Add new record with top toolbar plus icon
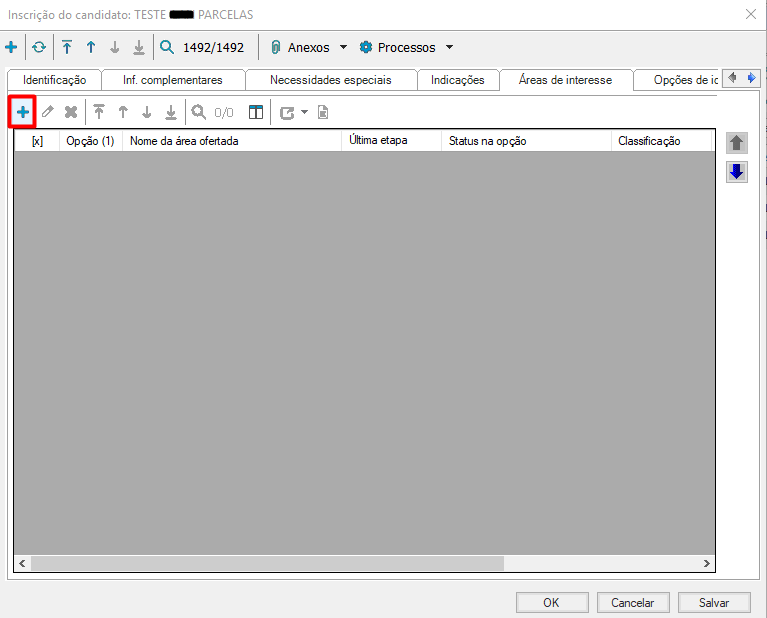 pos(12,47)
